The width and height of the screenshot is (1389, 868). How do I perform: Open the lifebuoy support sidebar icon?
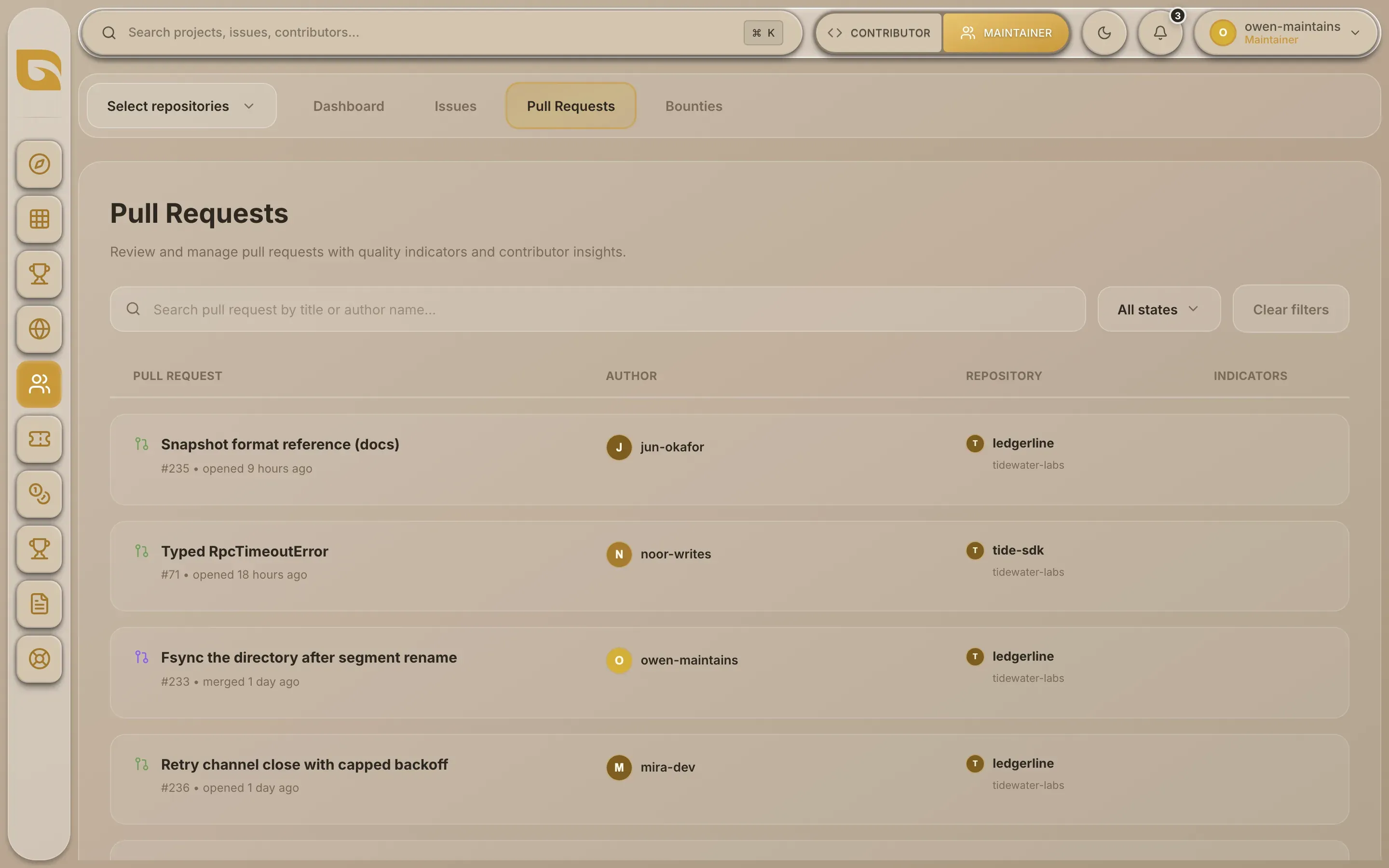(x=39, y=659)
